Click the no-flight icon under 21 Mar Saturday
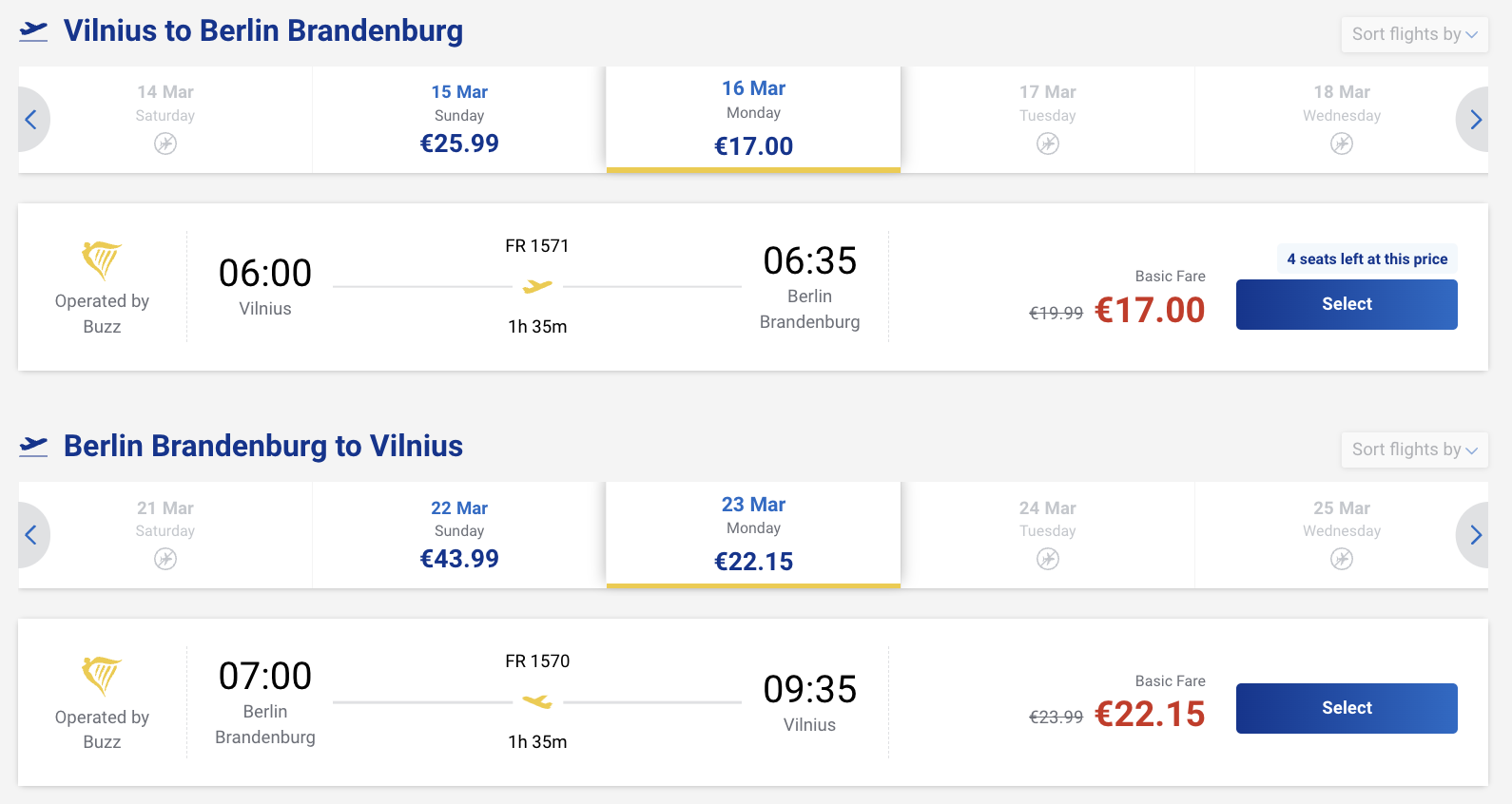This screenshot has width=1512, height=804. (x=165, y=559)
